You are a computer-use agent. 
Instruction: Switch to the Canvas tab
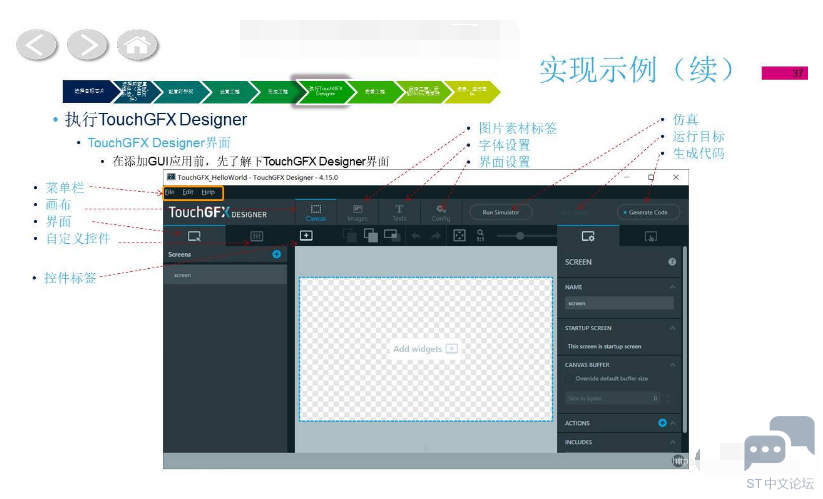[x=316, y=213]
